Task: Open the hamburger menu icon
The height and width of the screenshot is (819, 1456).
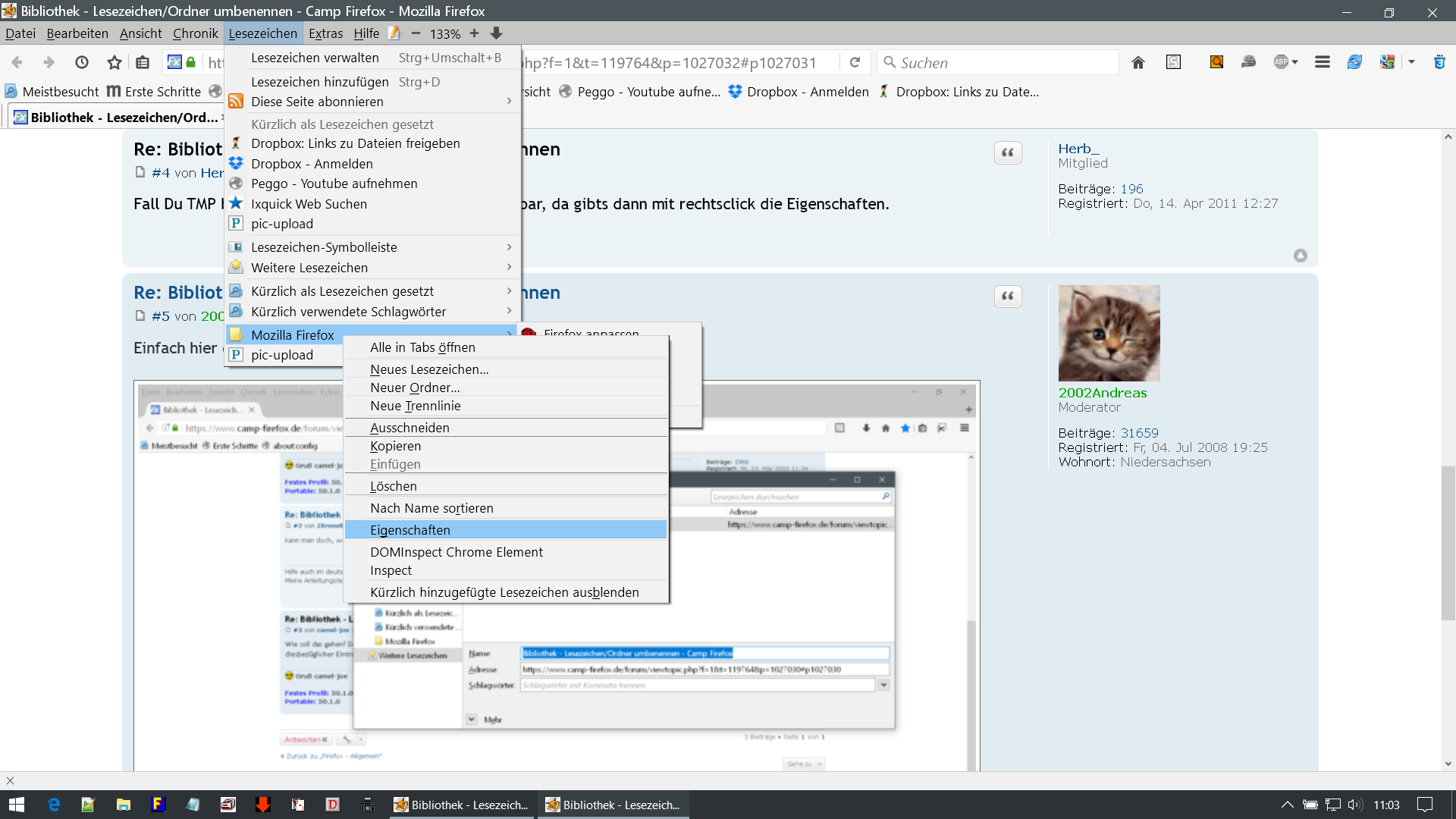Action: pos(1322,63)
